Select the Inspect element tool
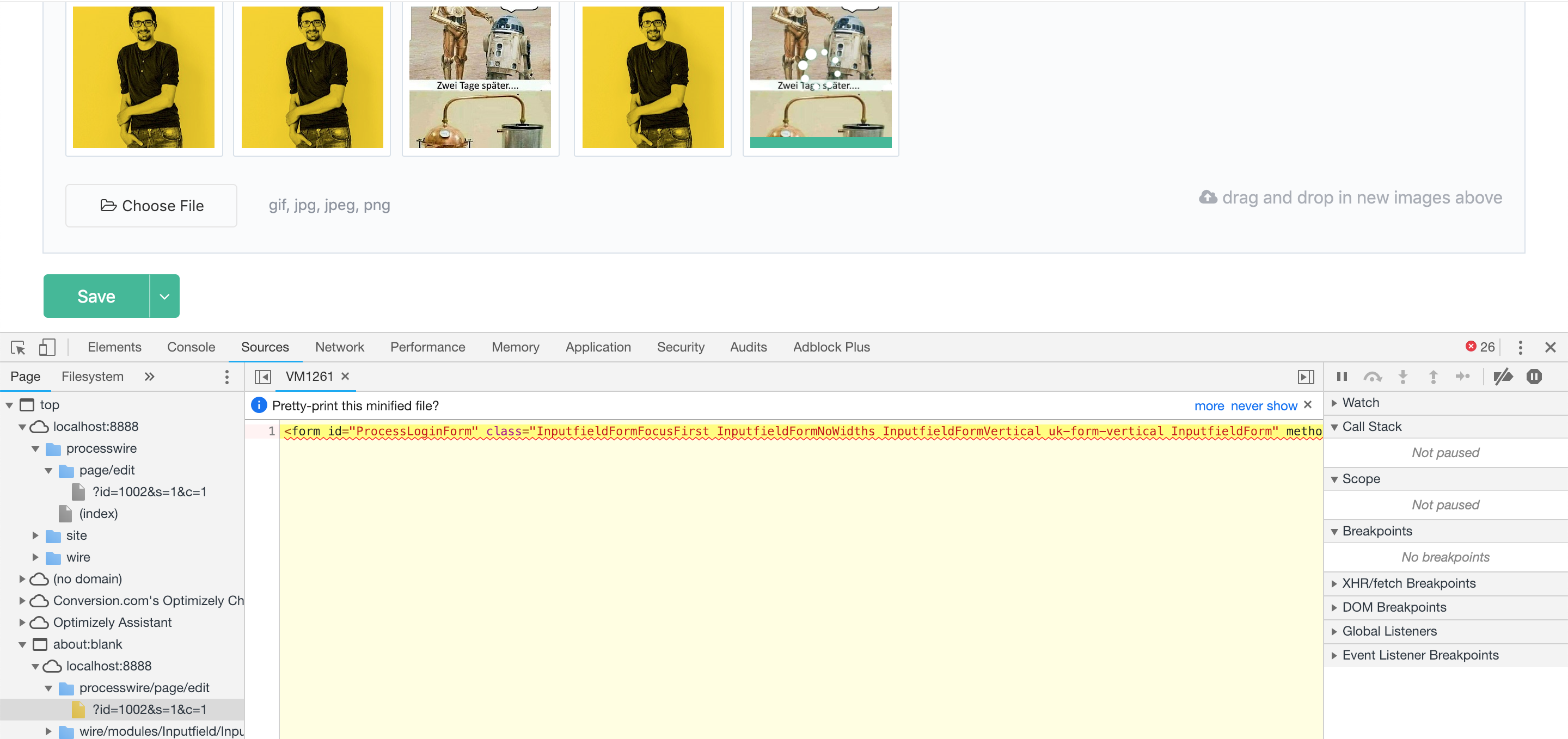 [17, 347]
